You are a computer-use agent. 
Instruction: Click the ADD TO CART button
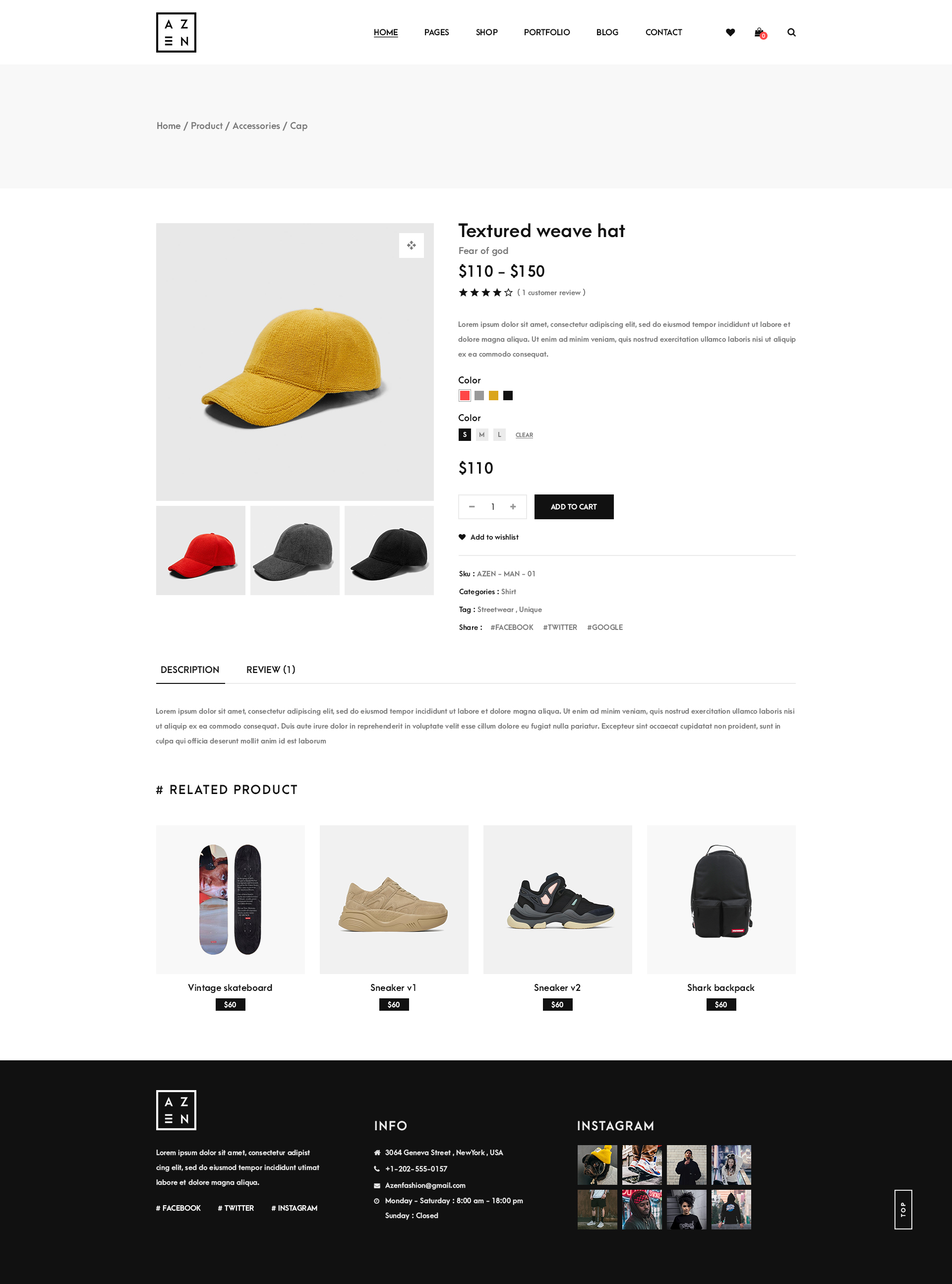point(574,506)
